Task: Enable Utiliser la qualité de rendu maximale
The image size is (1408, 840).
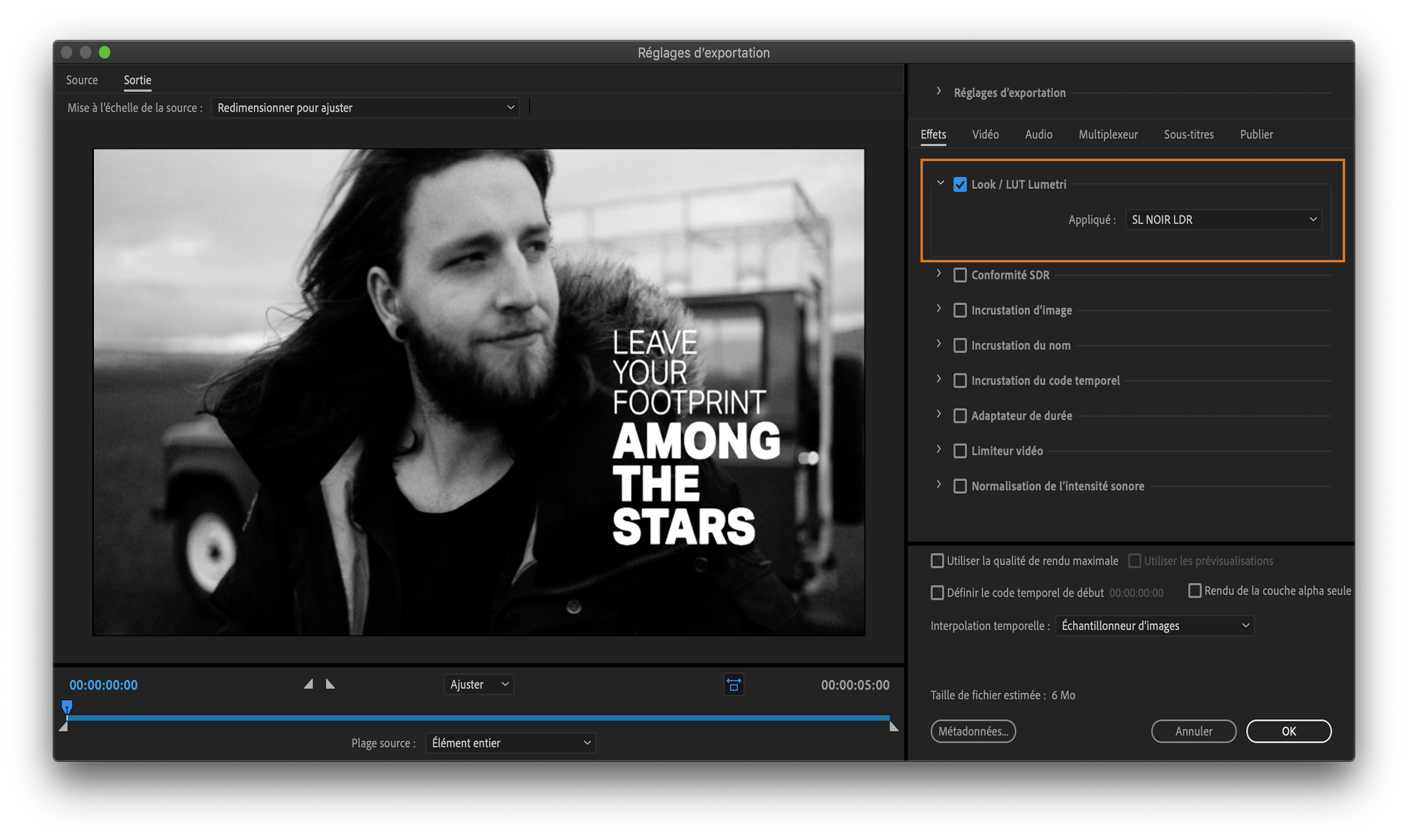Action: point(937,561)
